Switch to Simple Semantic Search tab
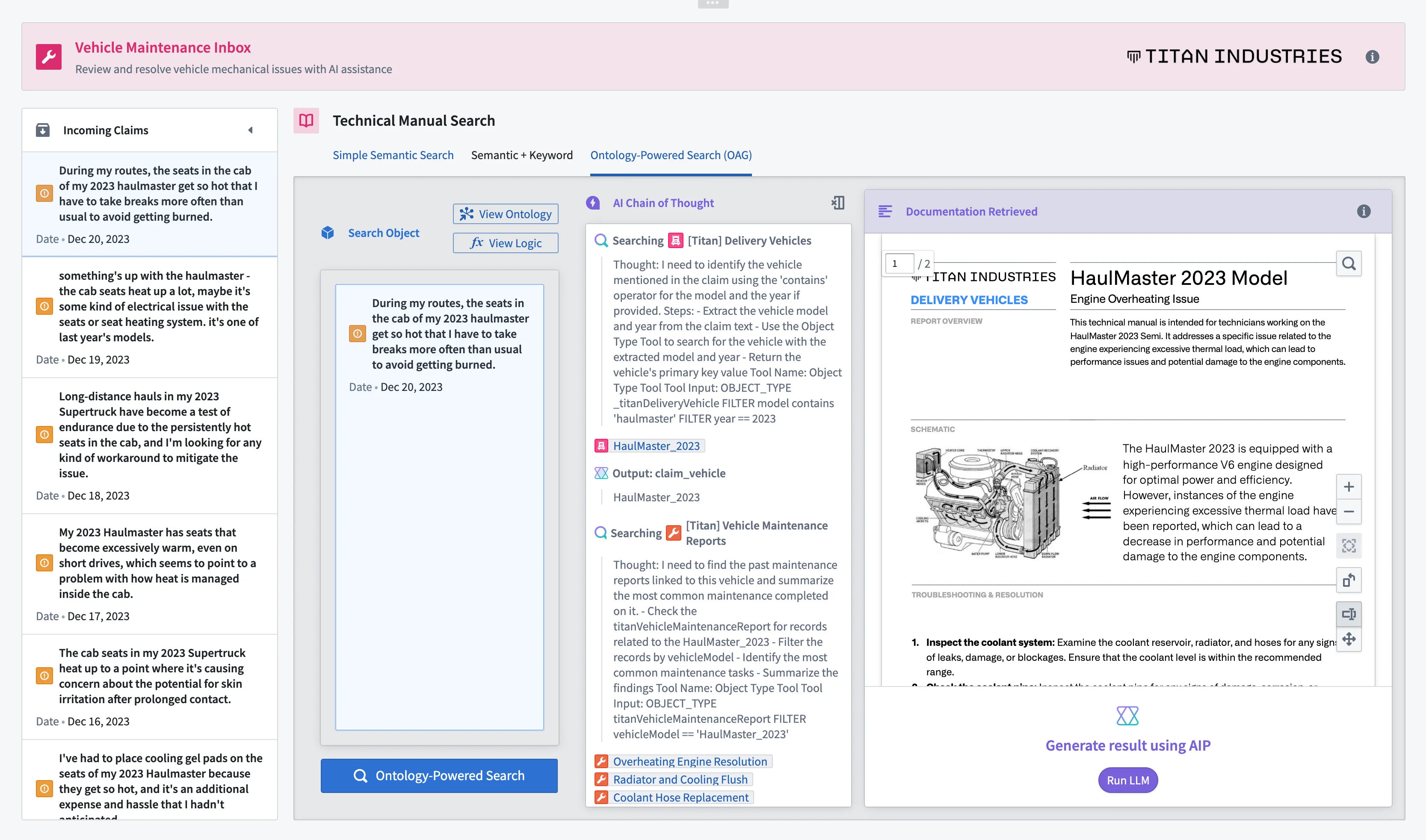This screenshot has height=840, width=1426. click(393, 155)
